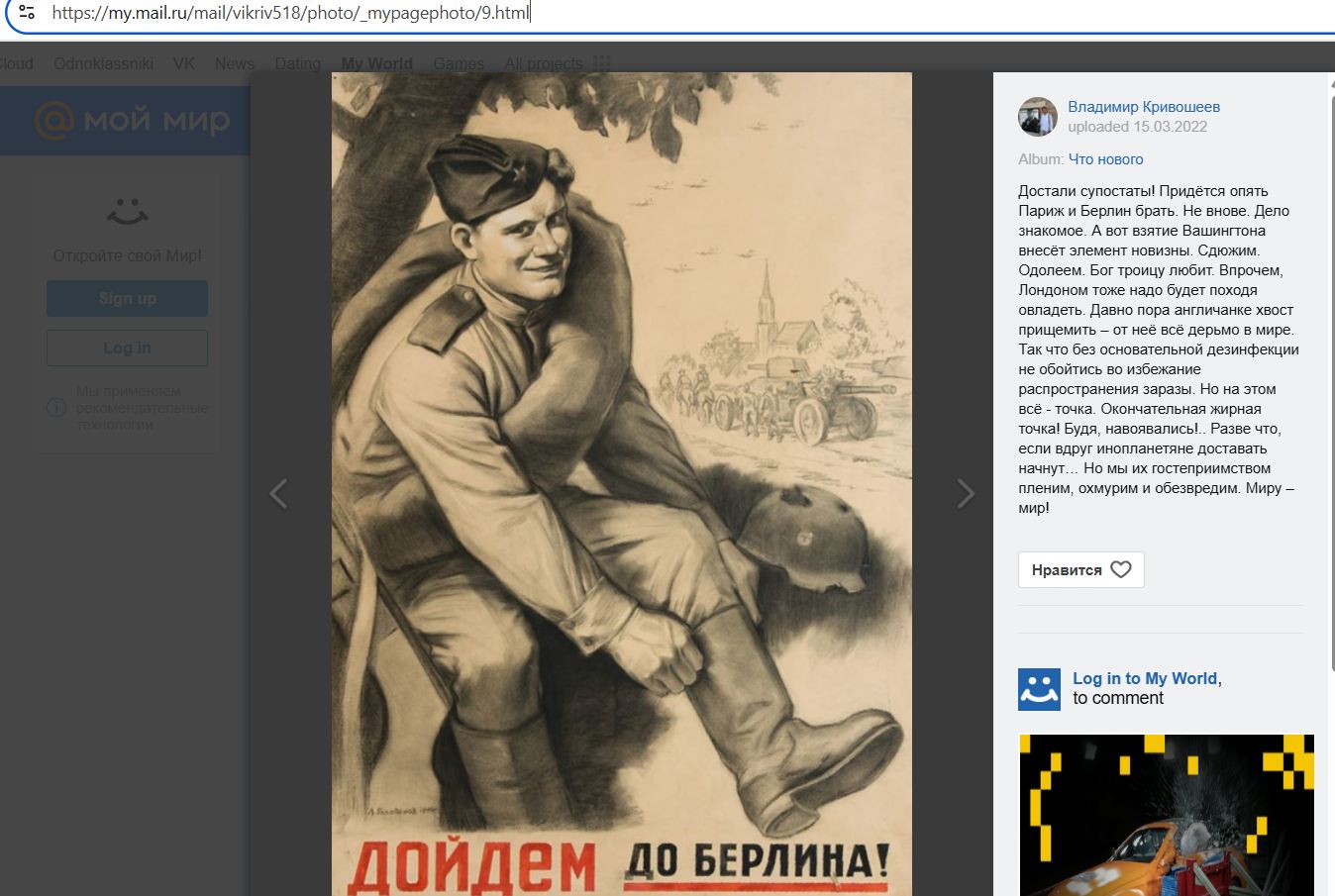Open the site information icon in address bar
The height and width of the screenshot is (896, 1335).
[x=27, y=13]
